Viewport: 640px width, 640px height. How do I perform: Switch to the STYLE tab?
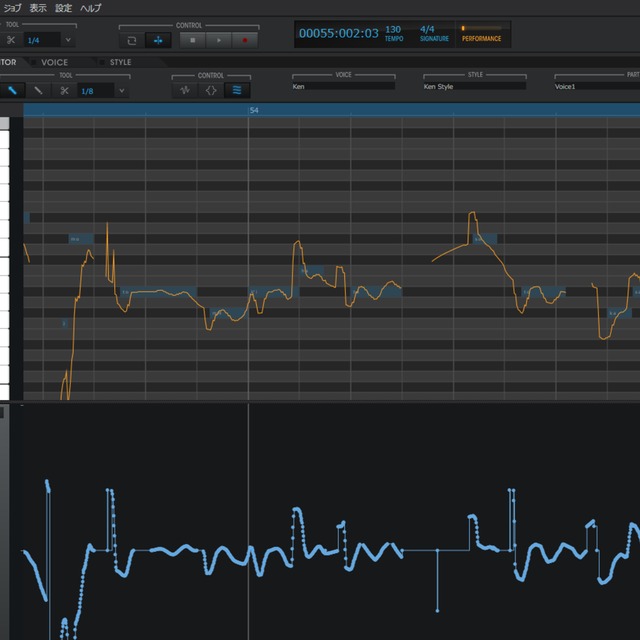point(120,62)
